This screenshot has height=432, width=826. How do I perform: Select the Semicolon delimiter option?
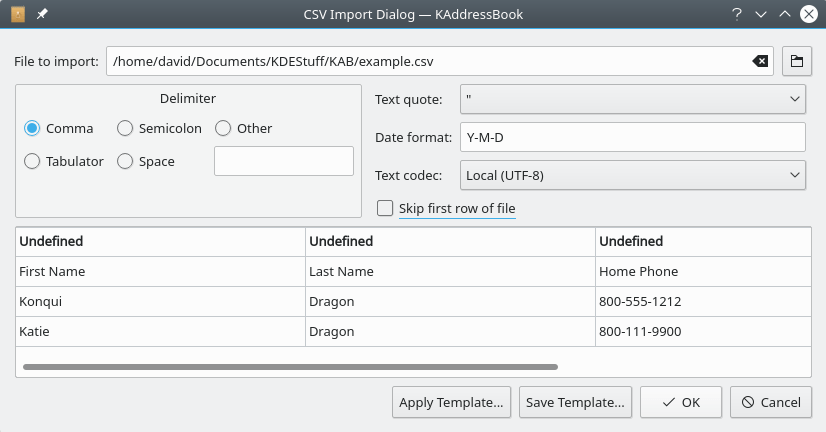(x=125, y=128)
